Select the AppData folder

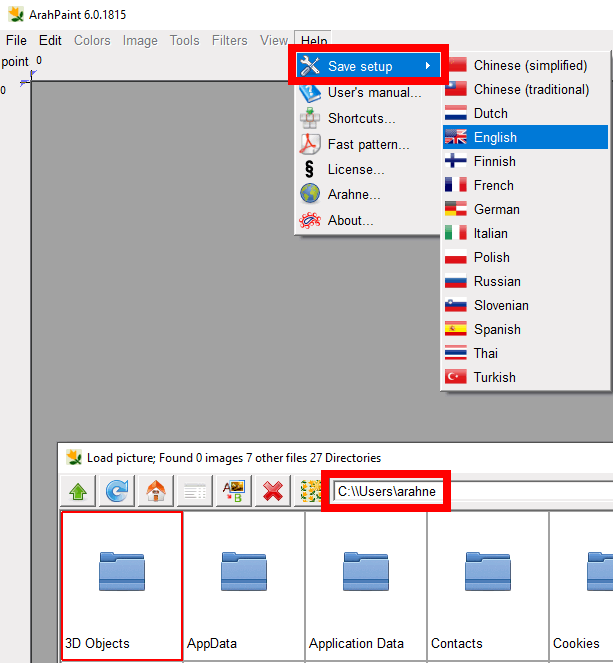point(244,586)
